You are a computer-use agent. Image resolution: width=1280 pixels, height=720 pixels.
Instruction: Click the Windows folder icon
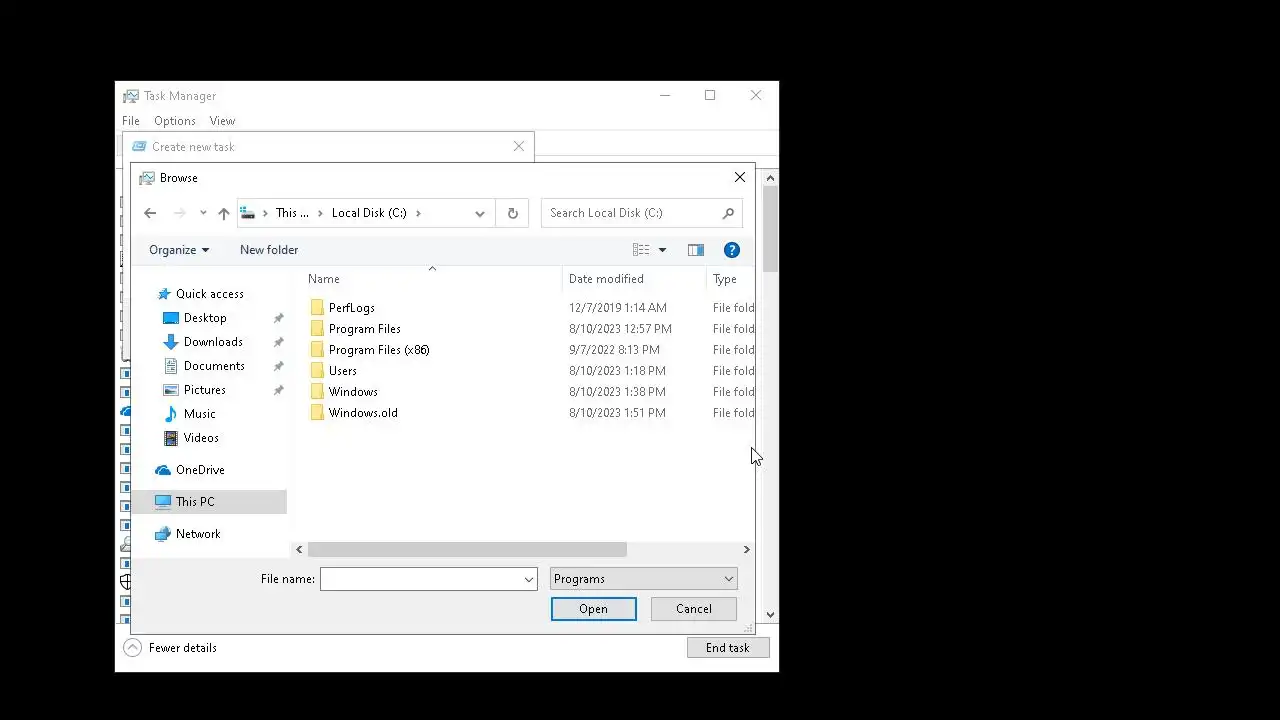click(317, 392)
